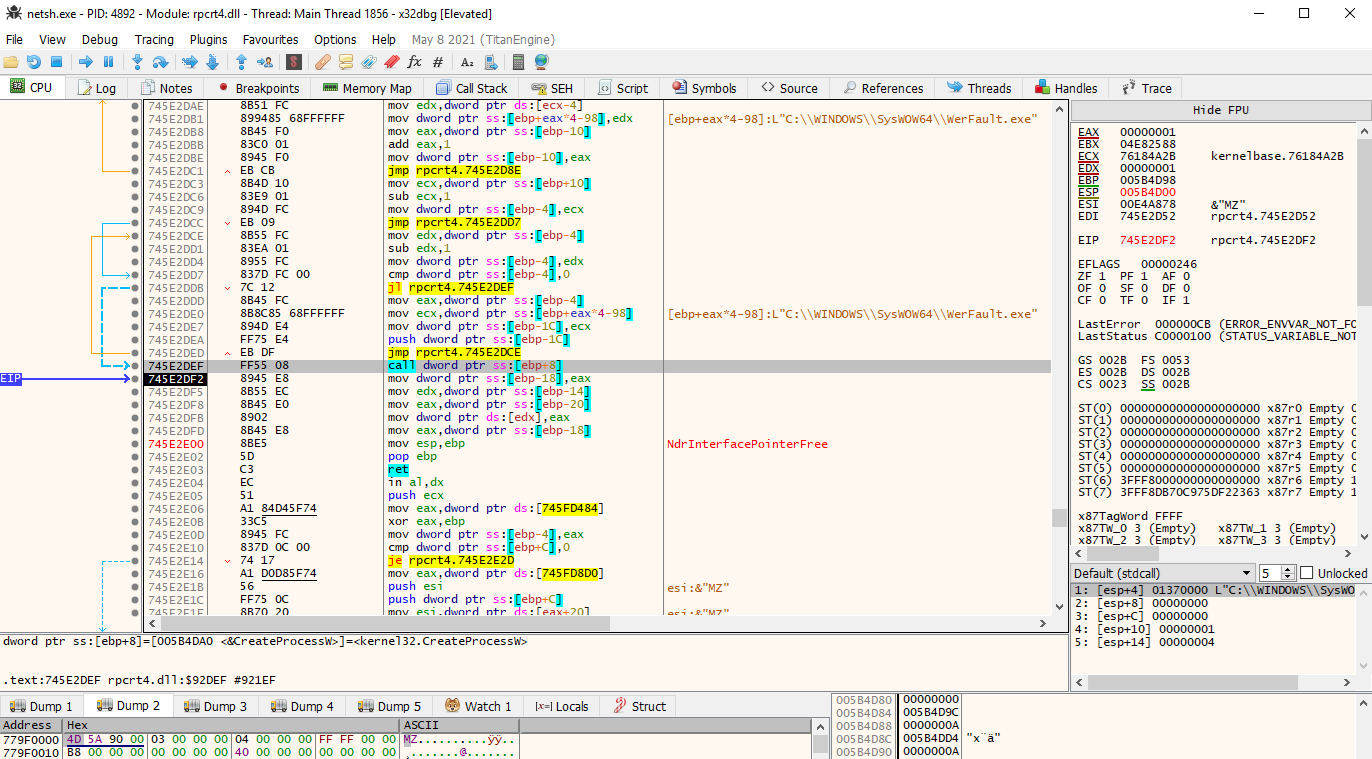Image resolution: width=1372 pixels, height=759 pixels.
Task: Open the Plugins menu
Action: pyautogui.click(x=208, y=39)
